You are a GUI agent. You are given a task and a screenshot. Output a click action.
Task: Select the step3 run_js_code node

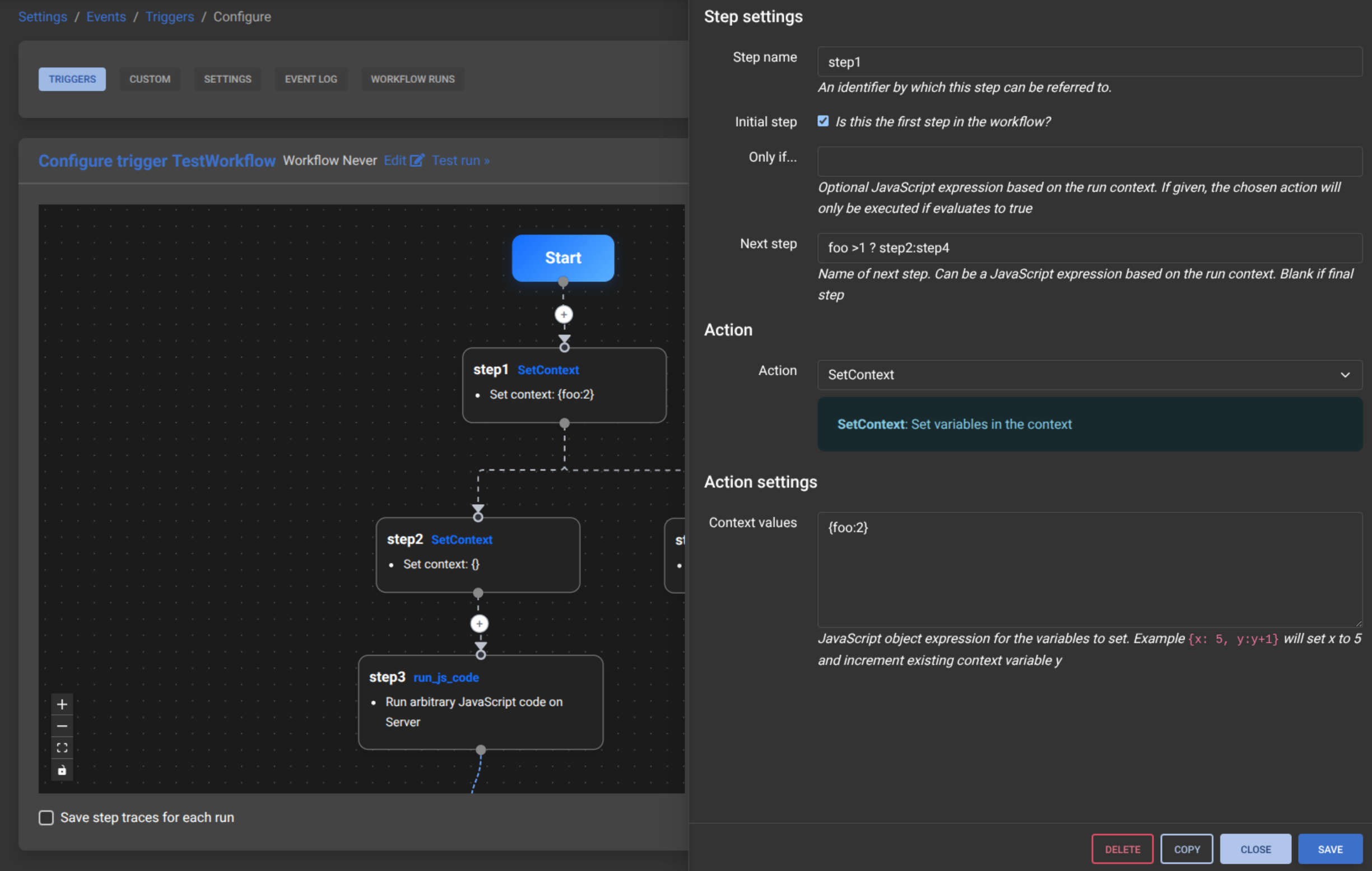click(480, 702)
